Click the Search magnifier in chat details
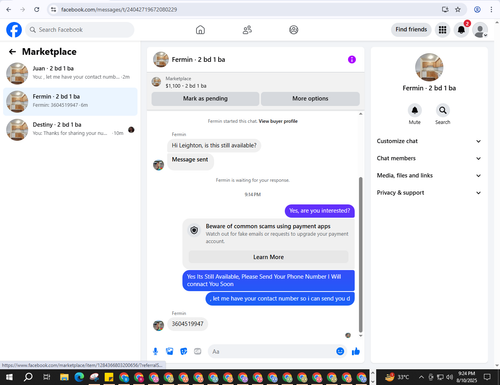Screen dimensions: 500x385 442,110
